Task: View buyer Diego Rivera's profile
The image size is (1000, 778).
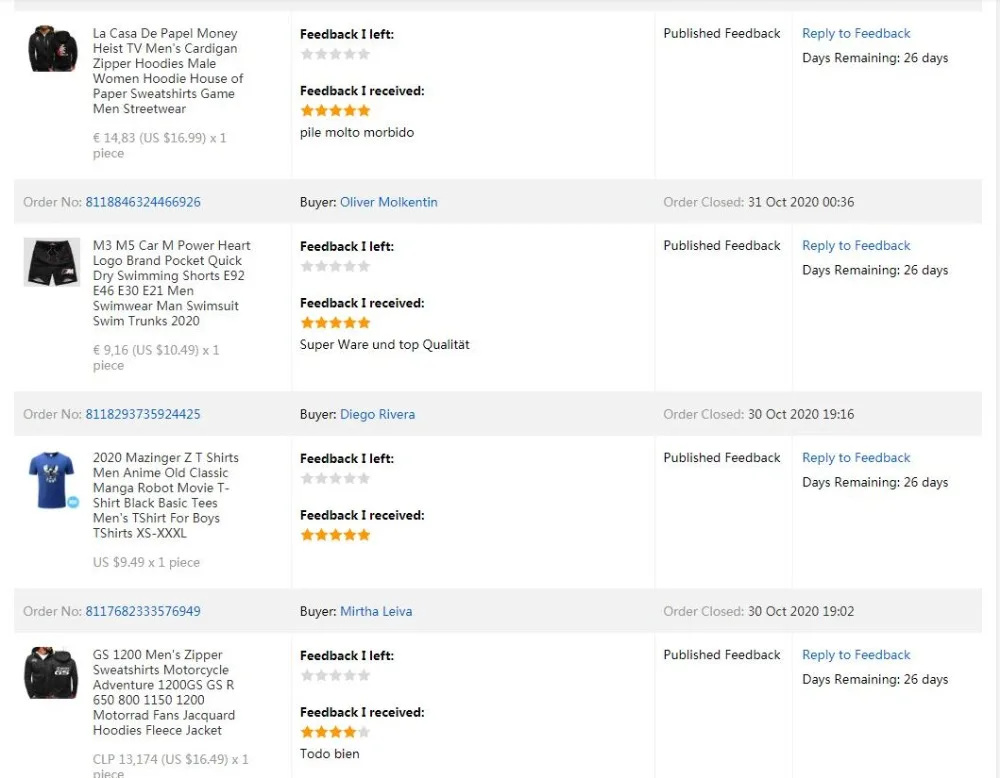Action: pyautogui.click(x=377, y=414)
